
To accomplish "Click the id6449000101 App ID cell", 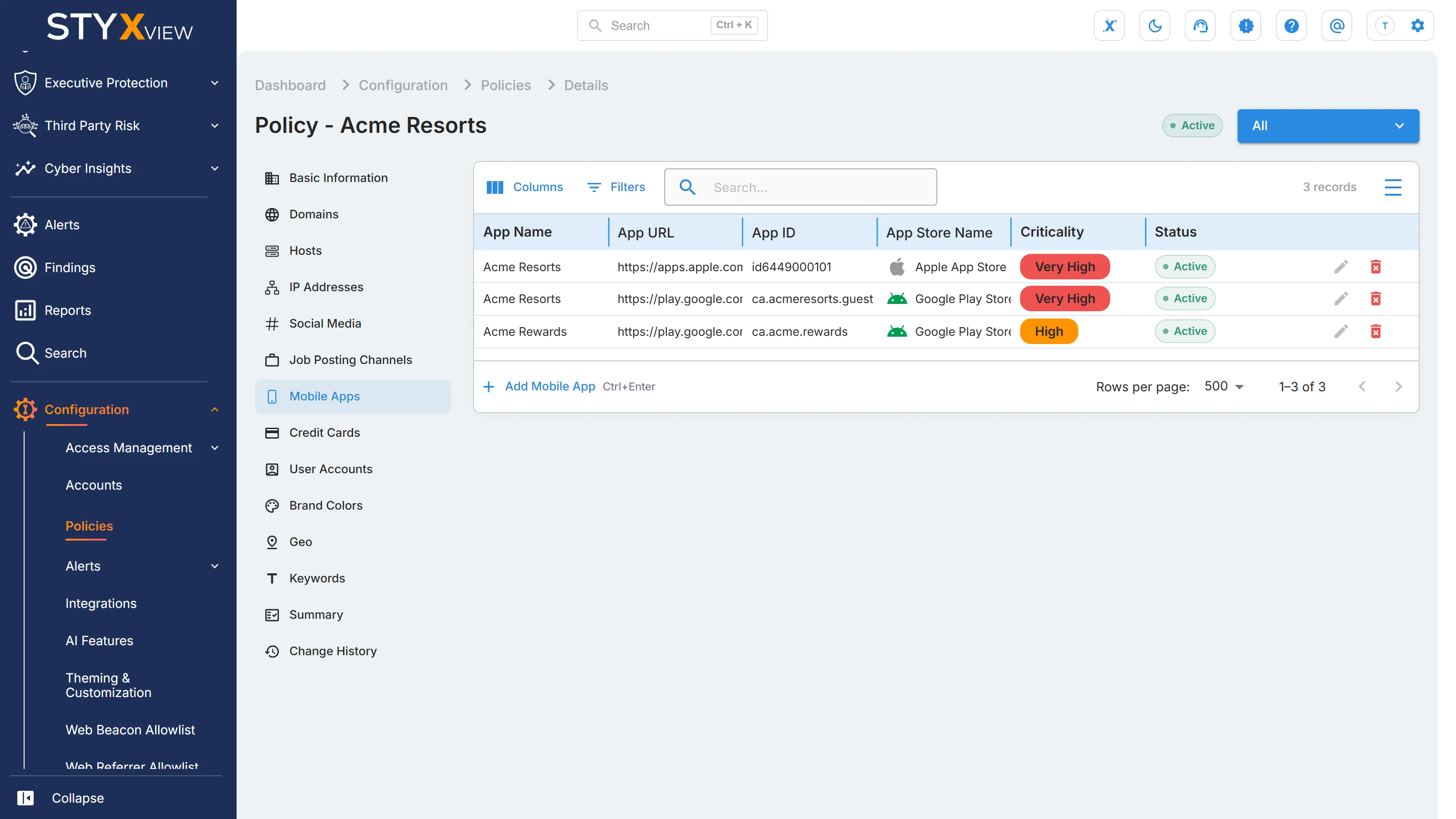I will click(x=791, y=268).
